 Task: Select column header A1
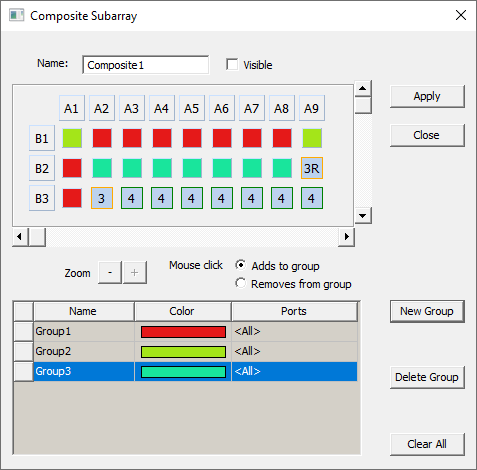[72, 108]
